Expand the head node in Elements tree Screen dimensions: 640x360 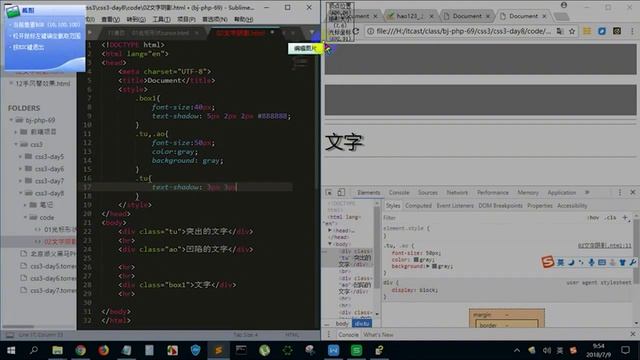(330, 231)
